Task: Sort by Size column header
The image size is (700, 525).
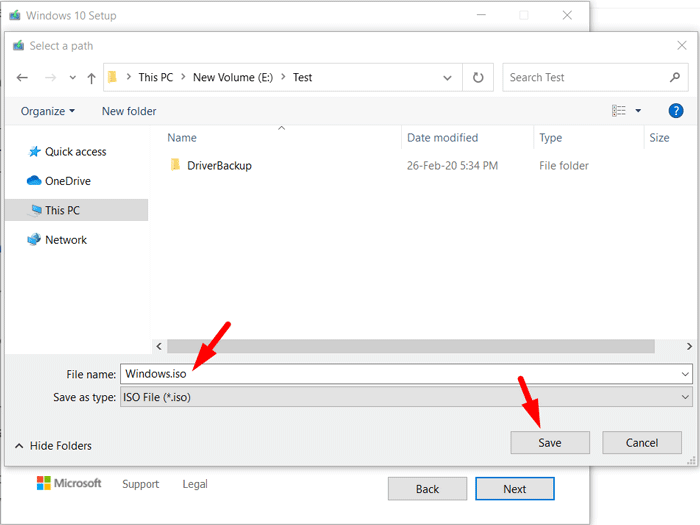Action: click(659, 138)
